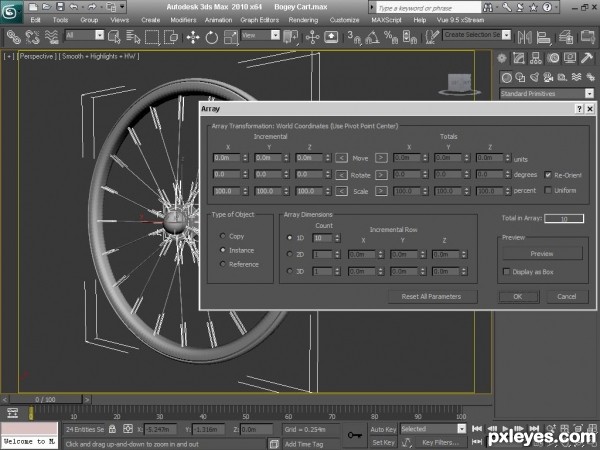Open the selection filter All dropdown
The height and width of the screenshot is (450, 600).
tap(99, 36)
